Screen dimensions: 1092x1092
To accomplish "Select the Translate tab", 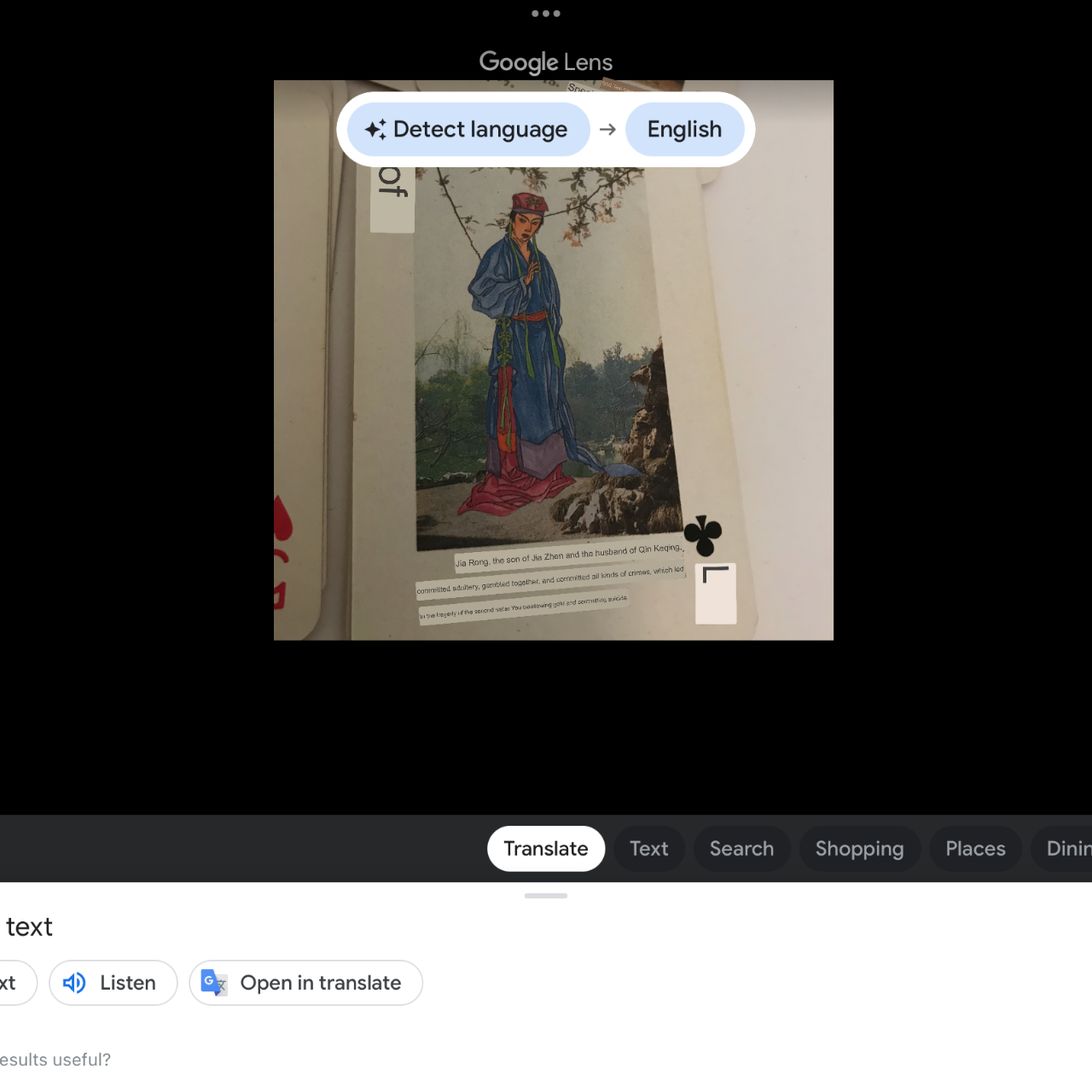I will 545,849.
